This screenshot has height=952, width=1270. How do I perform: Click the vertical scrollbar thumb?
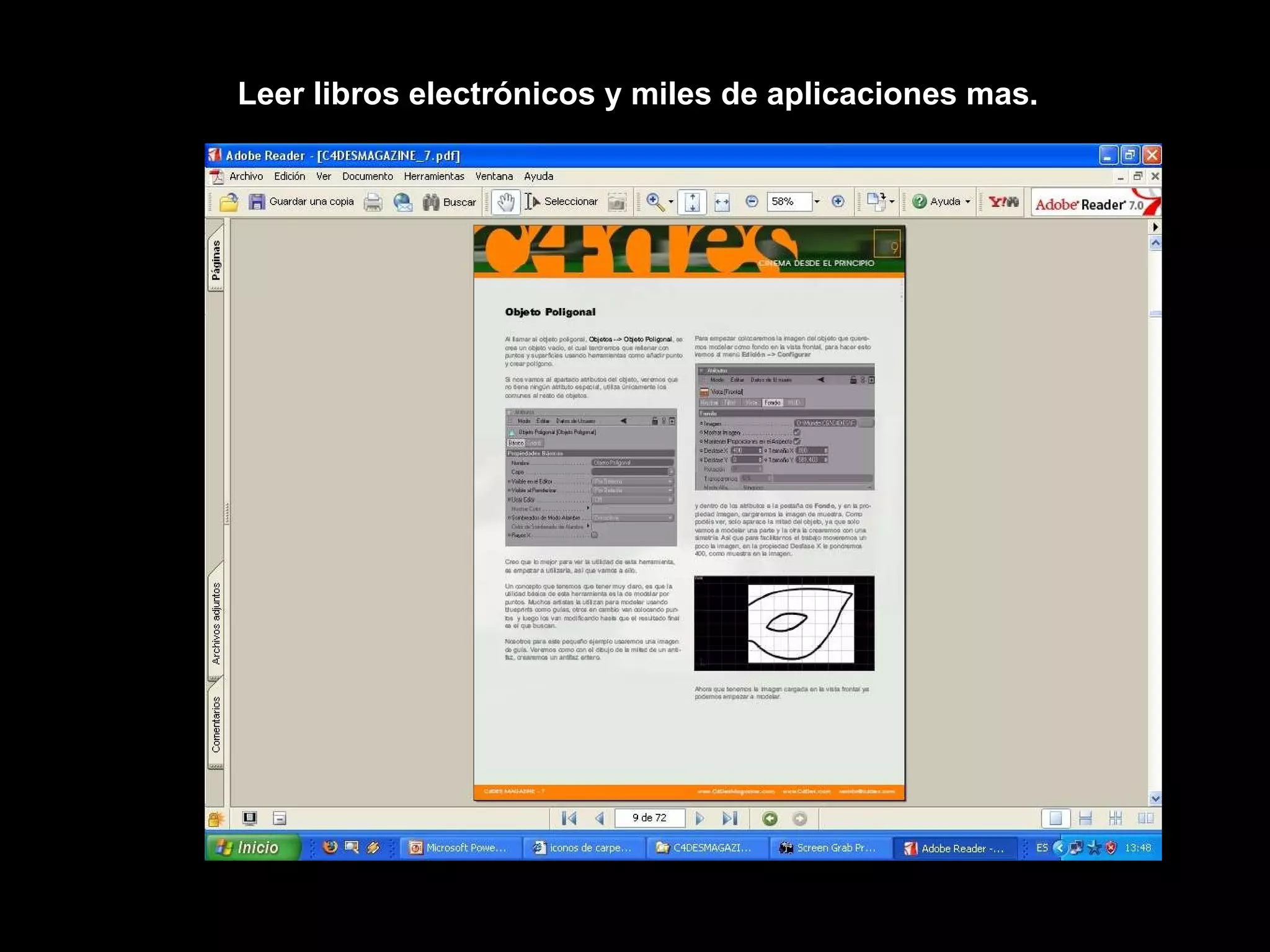(x=1155, y=314)
